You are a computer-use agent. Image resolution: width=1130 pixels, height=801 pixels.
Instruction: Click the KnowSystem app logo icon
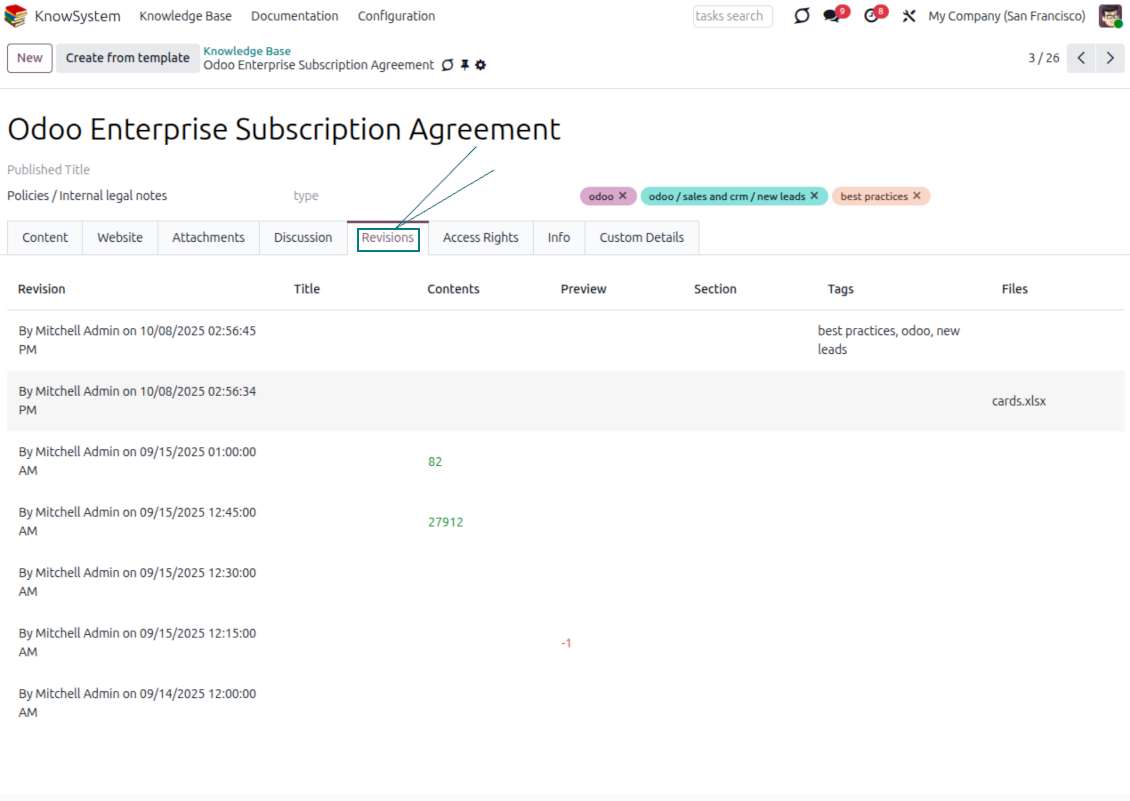click(16, 16)
